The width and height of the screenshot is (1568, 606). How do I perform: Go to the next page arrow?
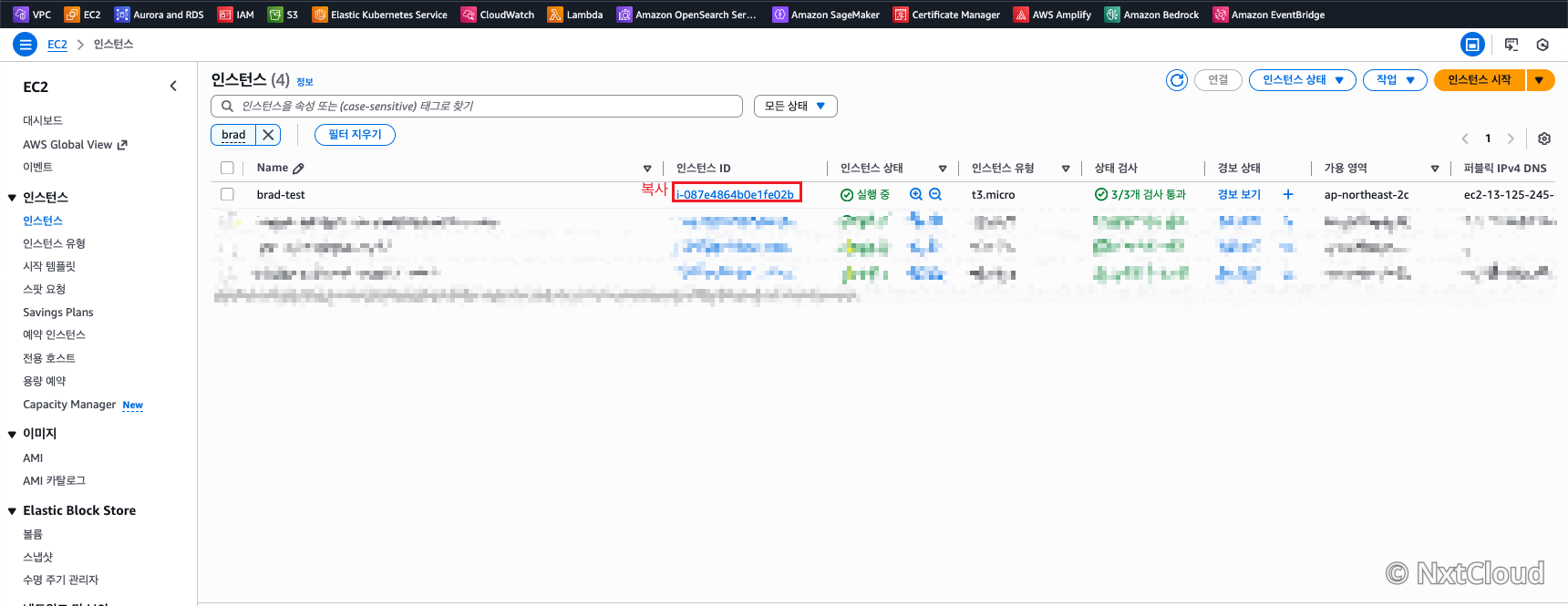click(1511, 139)
